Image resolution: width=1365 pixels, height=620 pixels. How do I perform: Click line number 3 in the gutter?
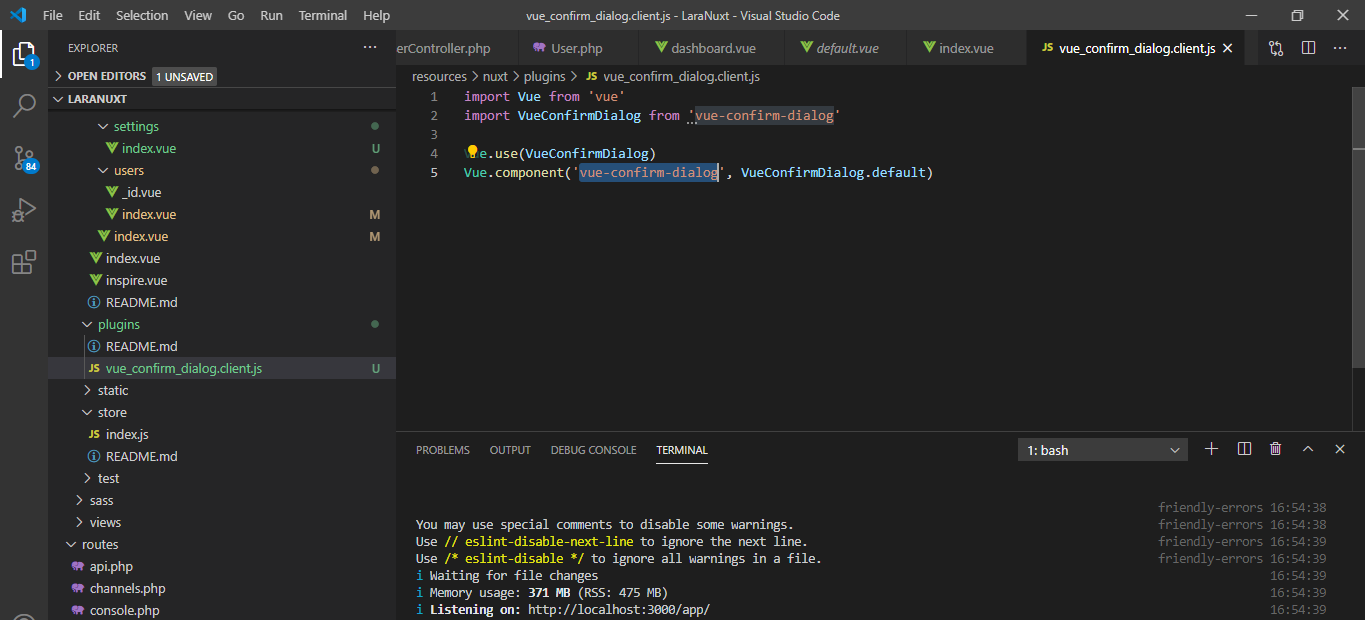coord(433,134)
